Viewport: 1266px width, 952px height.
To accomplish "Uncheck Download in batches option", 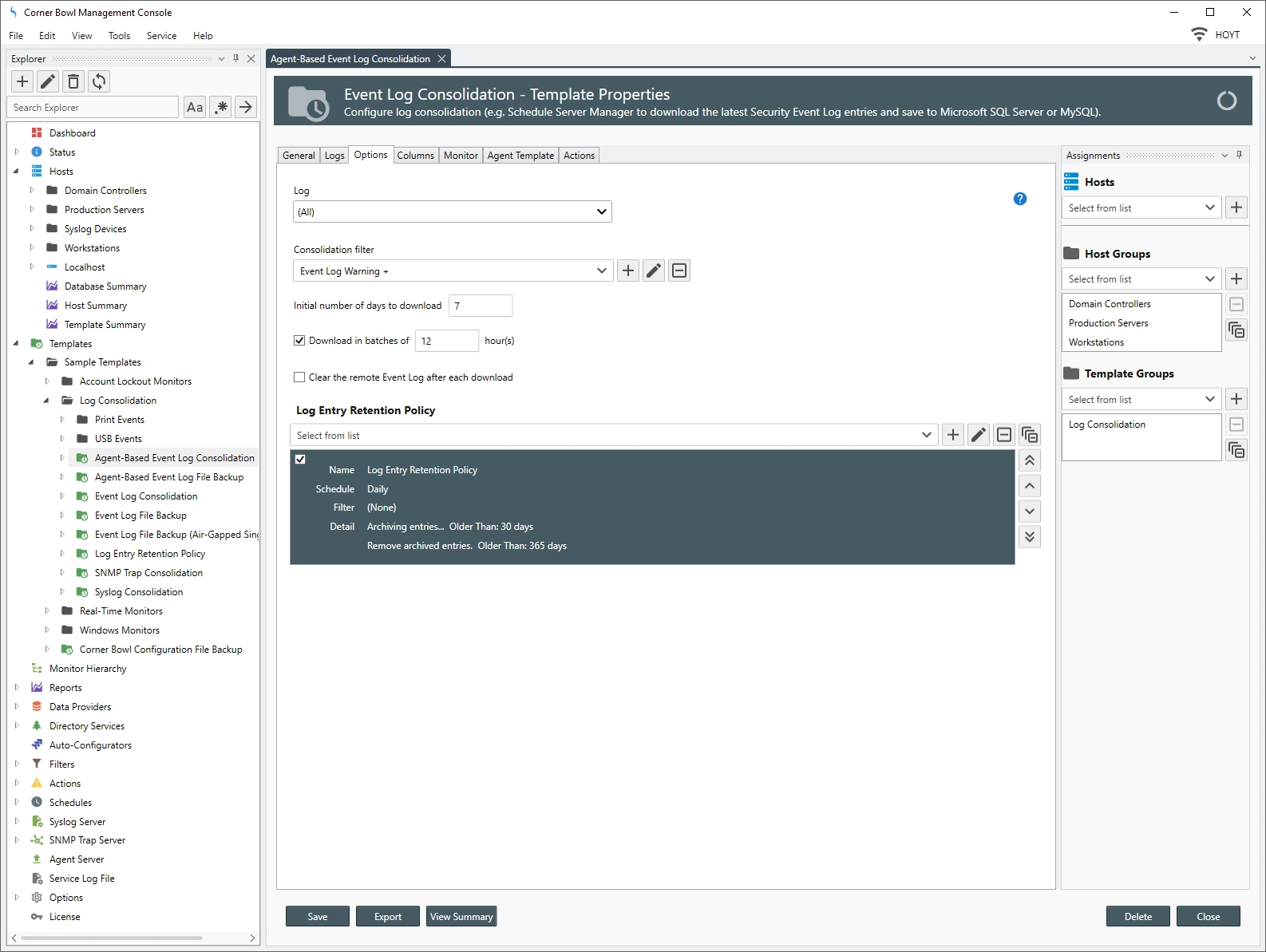I will point(299,341).
